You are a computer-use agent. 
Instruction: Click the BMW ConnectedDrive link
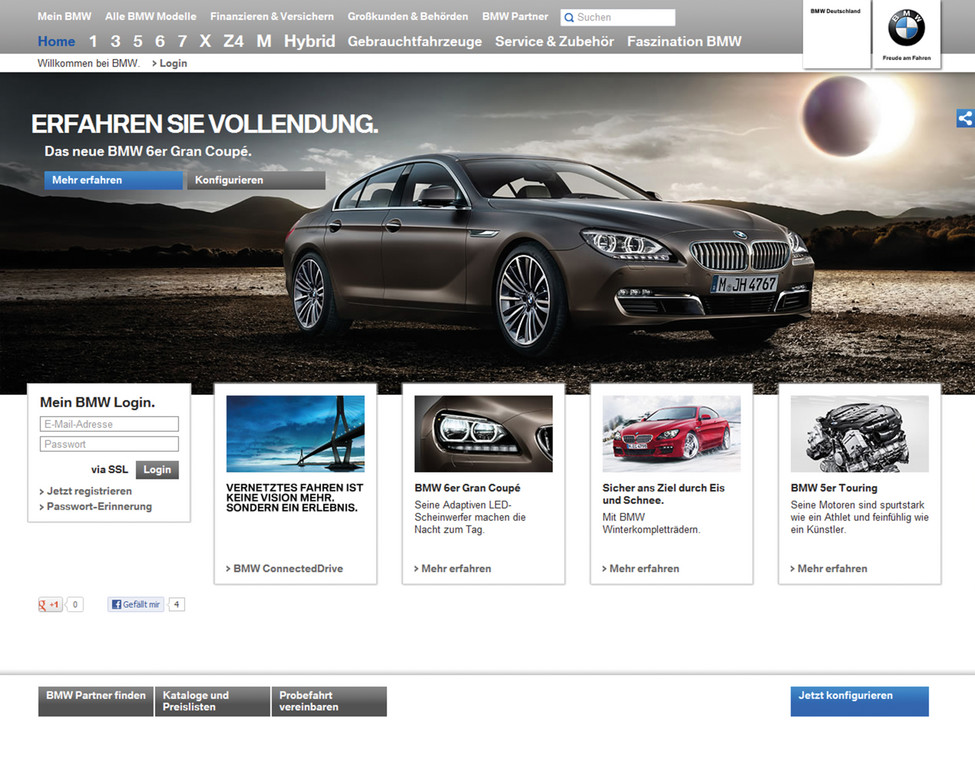tap(284, 568)
